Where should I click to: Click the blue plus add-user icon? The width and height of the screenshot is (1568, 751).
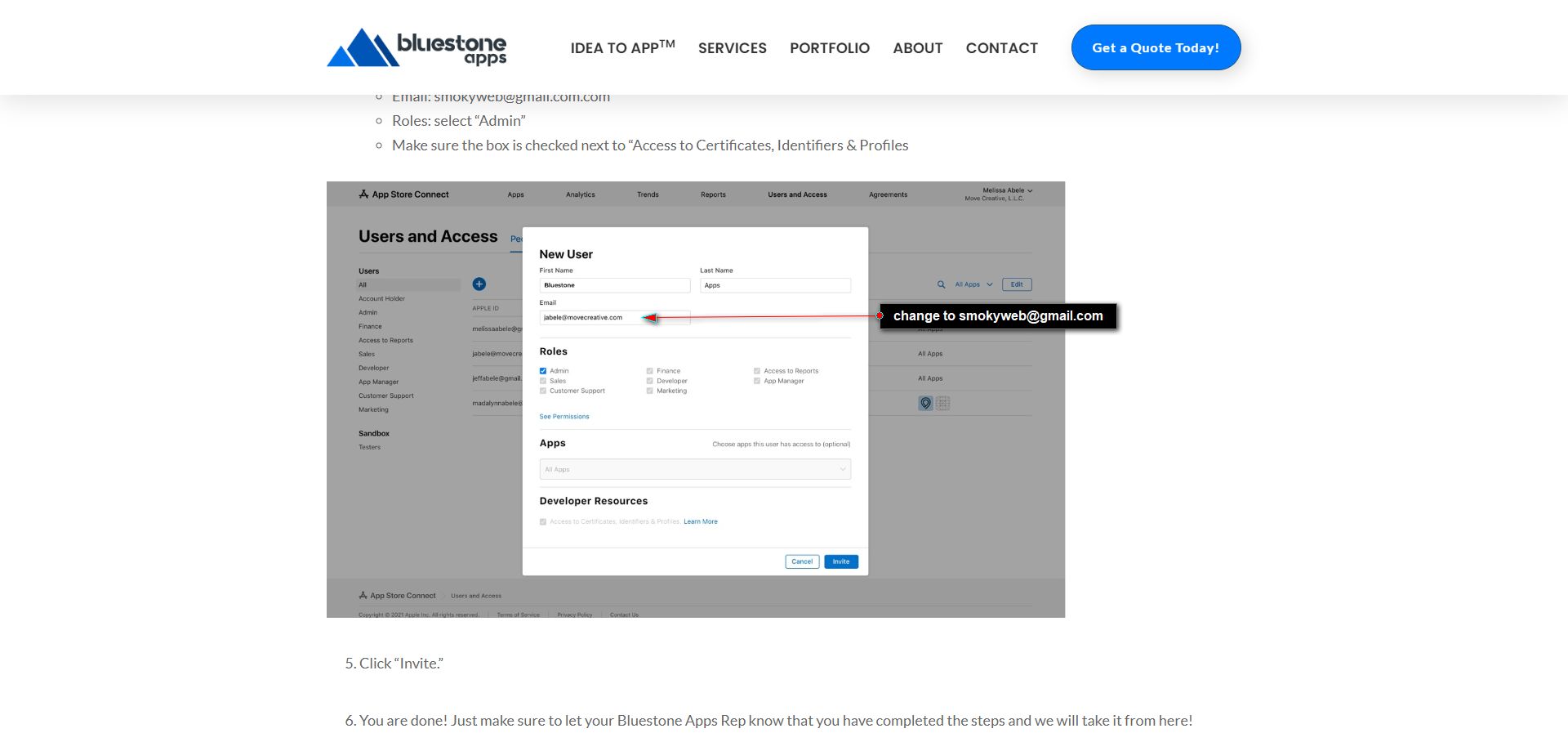(479, 284)
